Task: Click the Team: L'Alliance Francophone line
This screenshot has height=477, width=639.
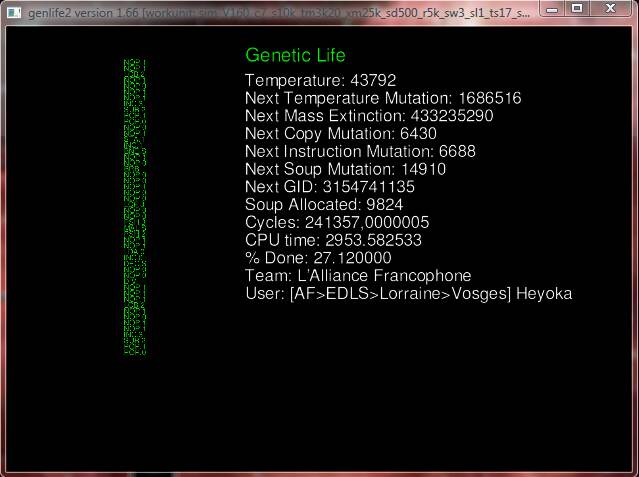Action: (x=357, y=275)
